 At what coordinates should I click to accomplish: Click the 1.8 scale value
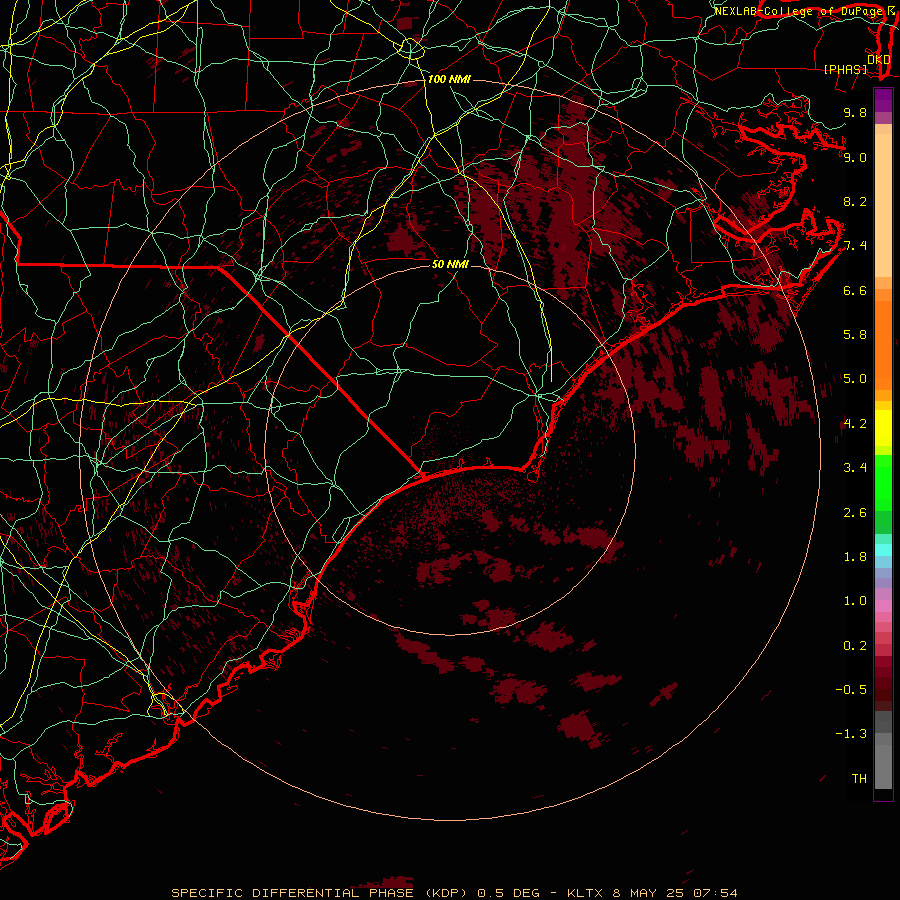click(855, 557)
